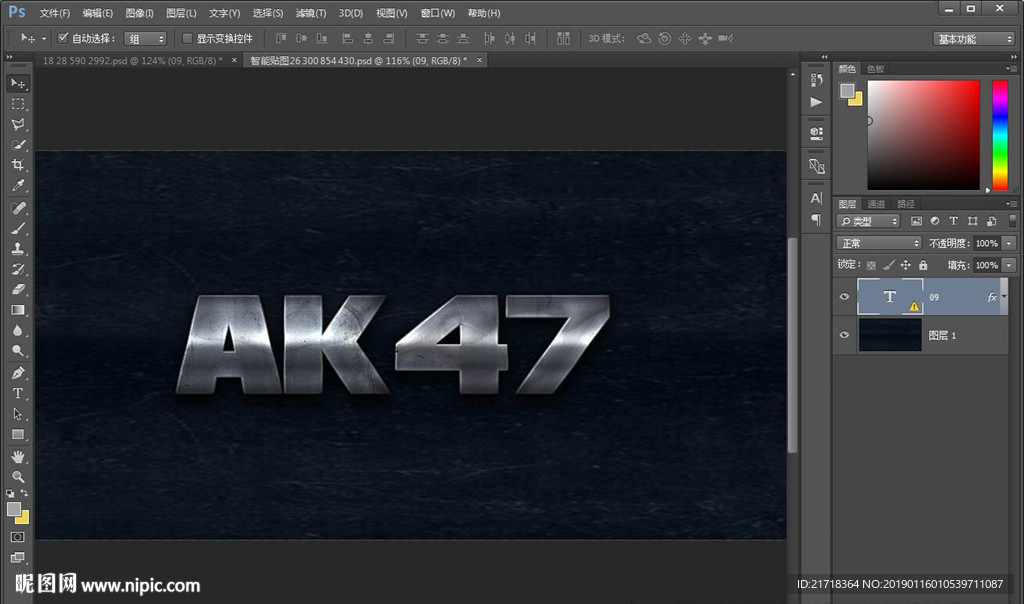Open the Auto-Select 组 dropdown
Viewport: 1024px width, 604px height.
(x=146, y=39)
